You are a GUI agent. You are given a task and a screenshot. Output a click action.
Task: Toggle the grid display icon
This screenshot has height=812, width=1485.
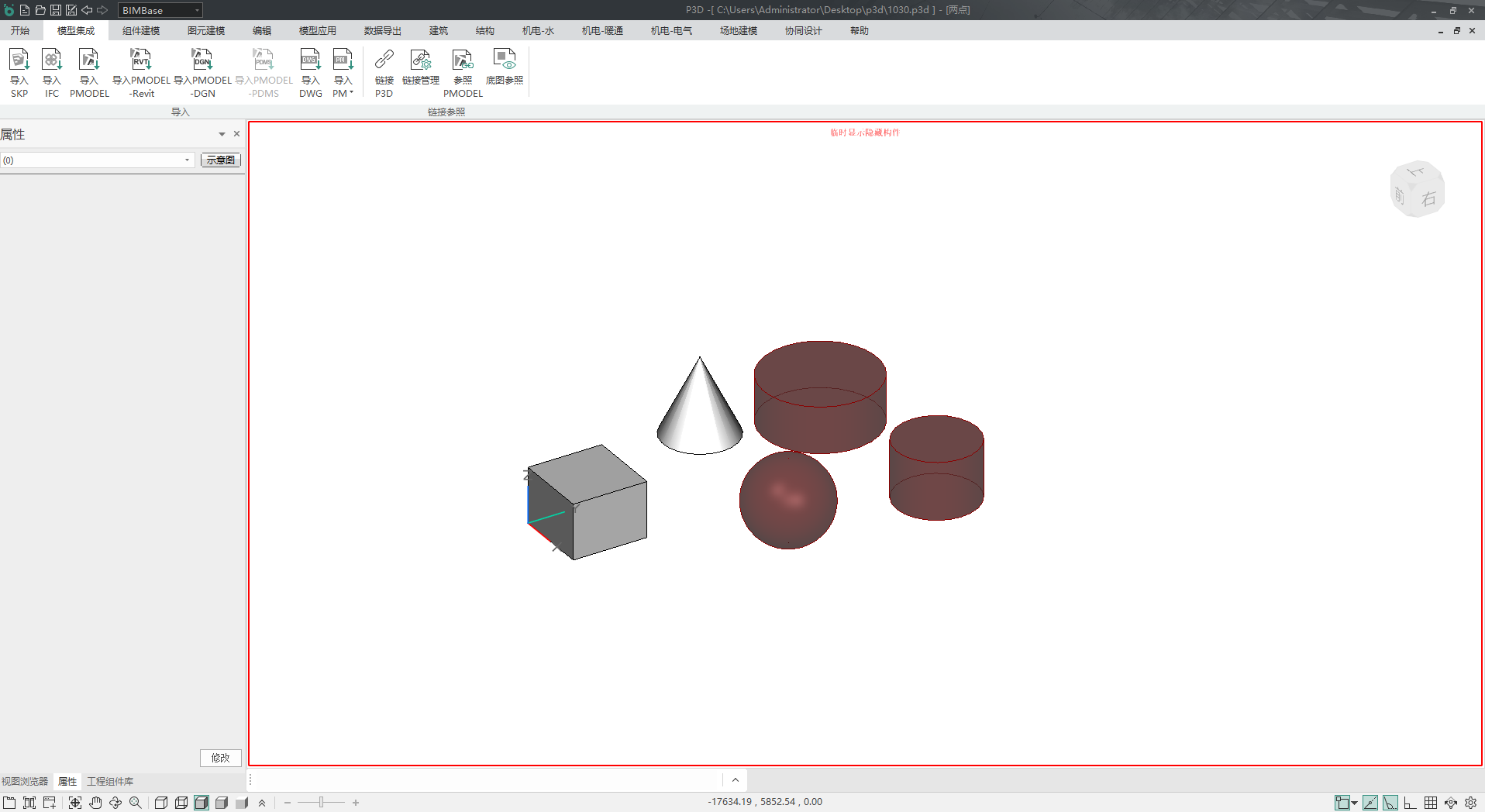[1431, 803]
